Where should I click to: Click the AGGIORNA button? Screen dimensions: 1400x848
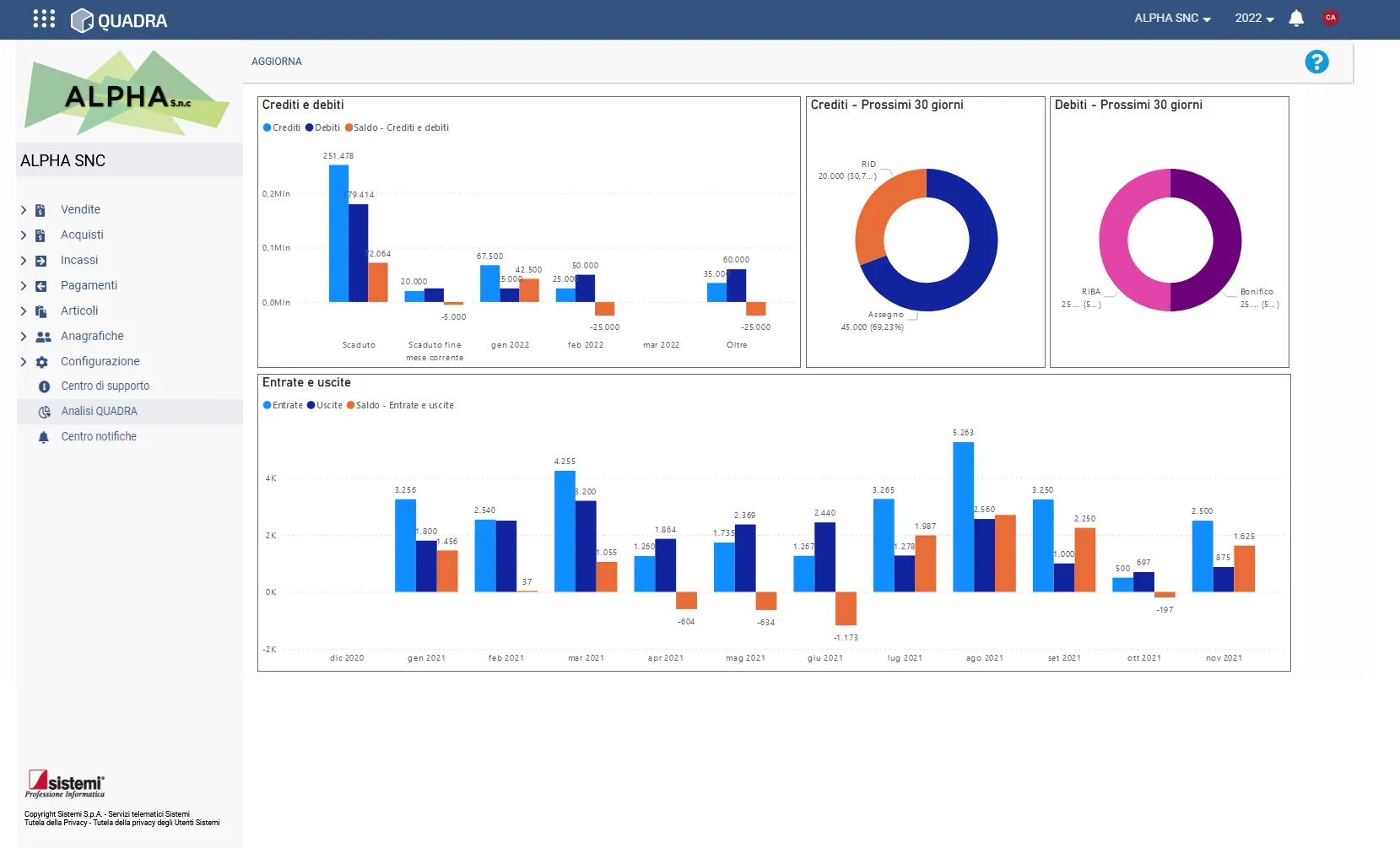[x=277, y=62]
